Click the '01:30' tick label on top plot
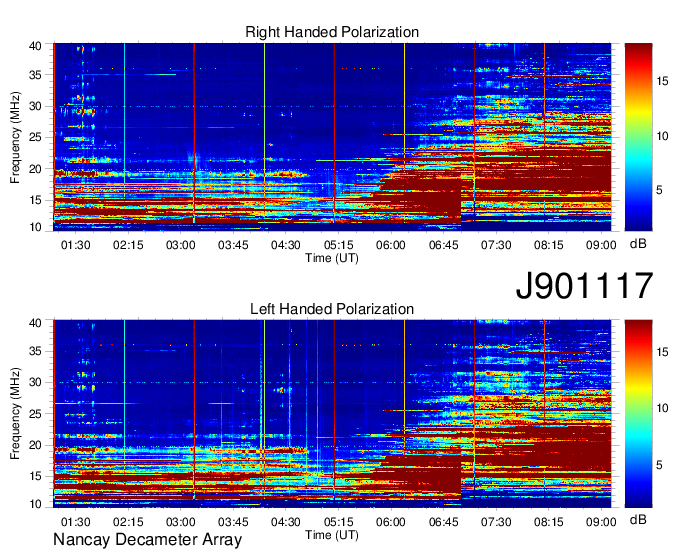Viewport: 680px width, 552px height. pos(75,245)
